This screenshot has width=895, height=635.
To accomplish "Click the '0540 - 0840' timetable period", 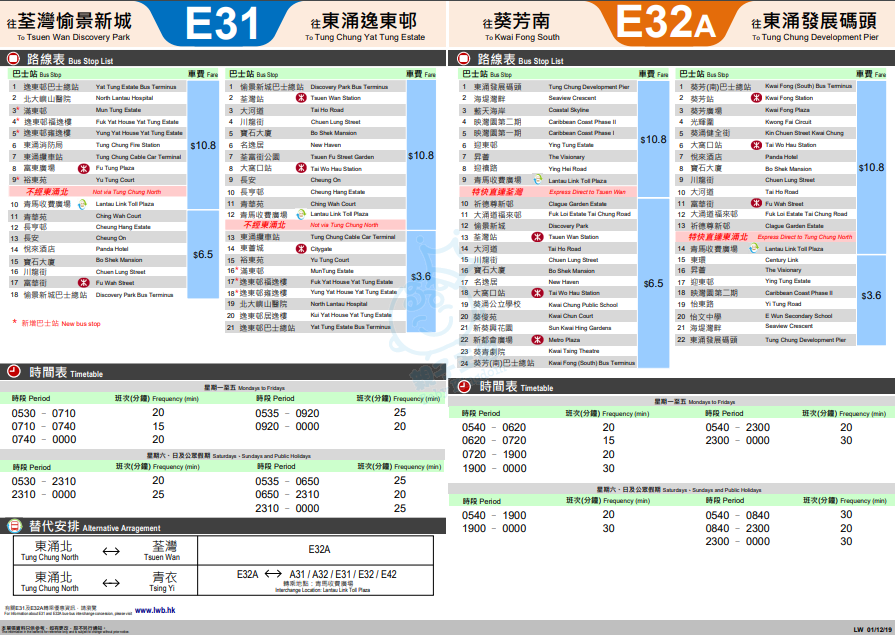I will tap(737, 515).
